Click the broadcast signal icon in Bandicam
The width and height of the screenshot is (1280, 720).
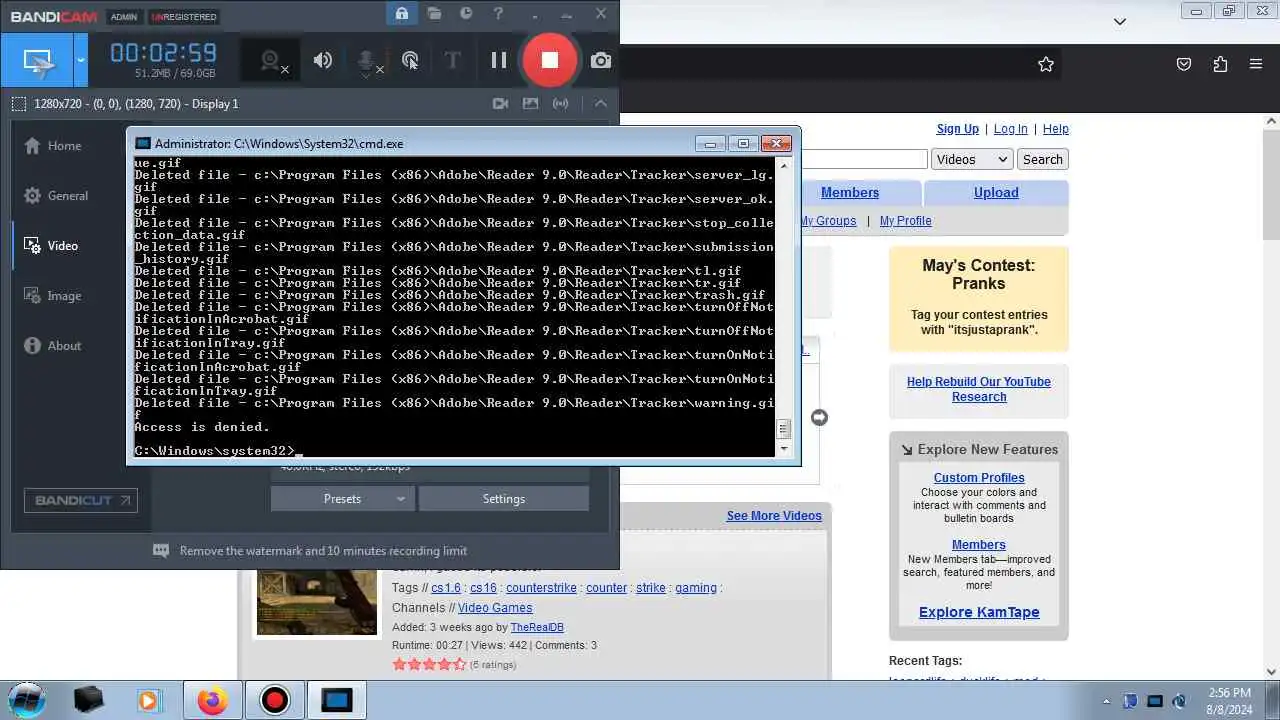pyautogui.click(x=561, y=104)
